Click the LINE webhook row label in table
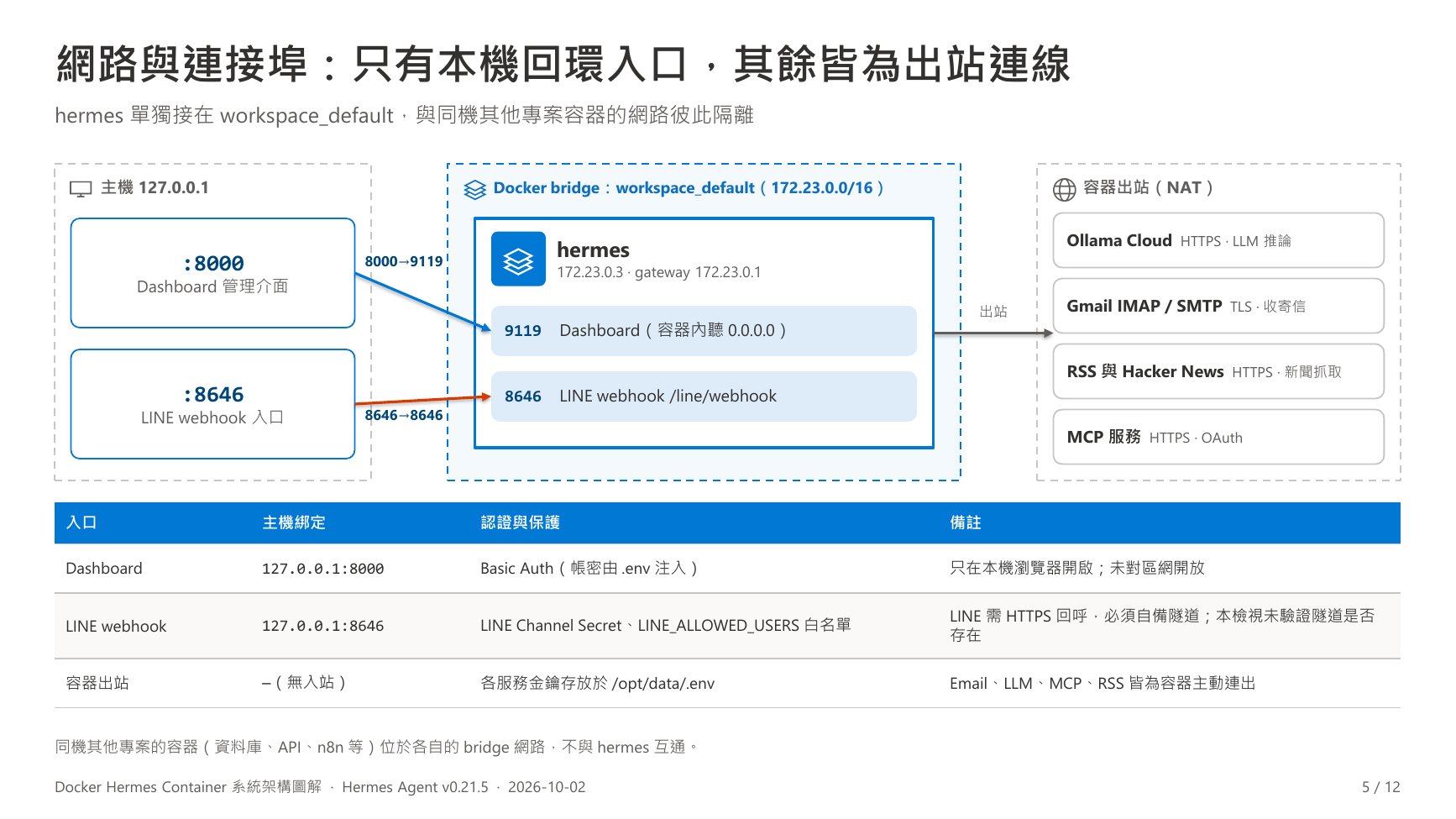This screenshot has height=819, width=1456. coord(116,626)
